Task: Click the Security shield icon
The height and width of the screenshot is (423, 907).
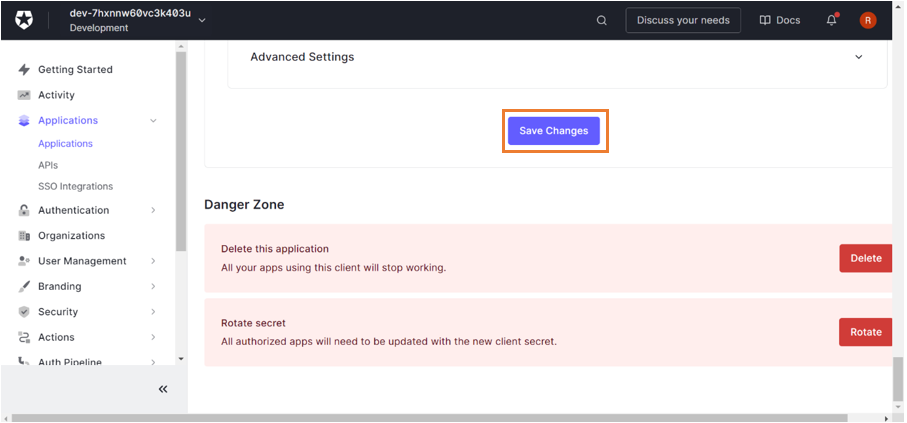Action: (x=24, y=312)
